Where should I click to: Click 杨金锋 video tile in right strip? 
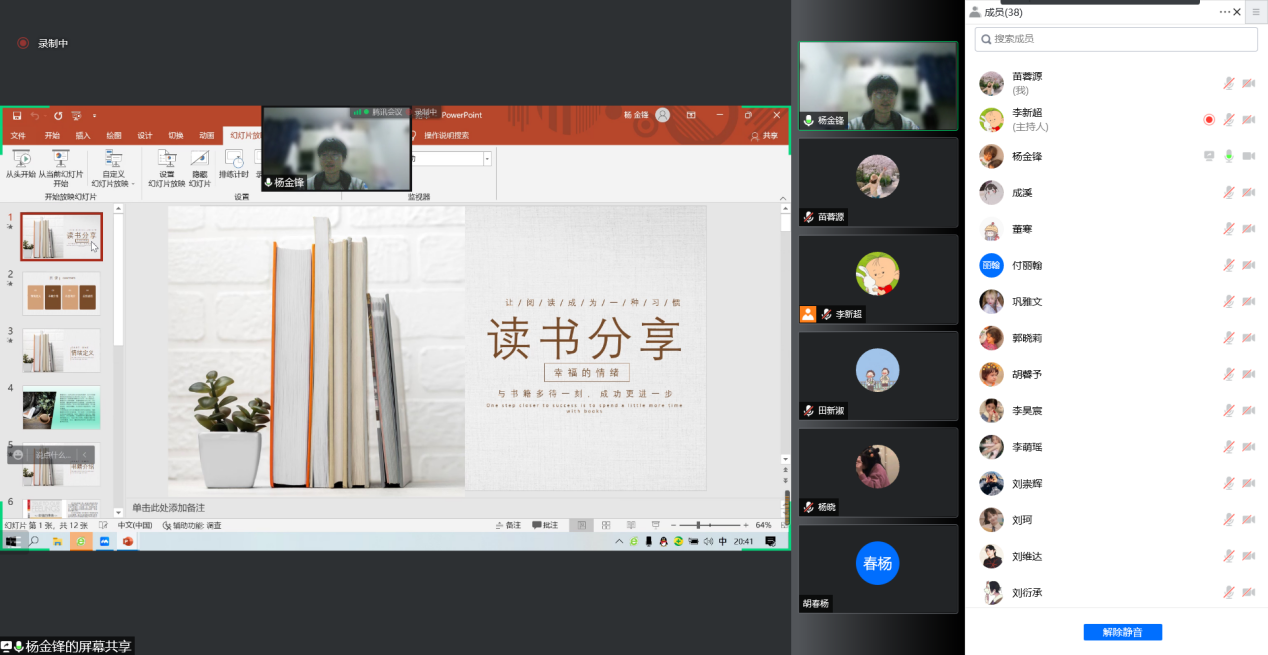878,86
